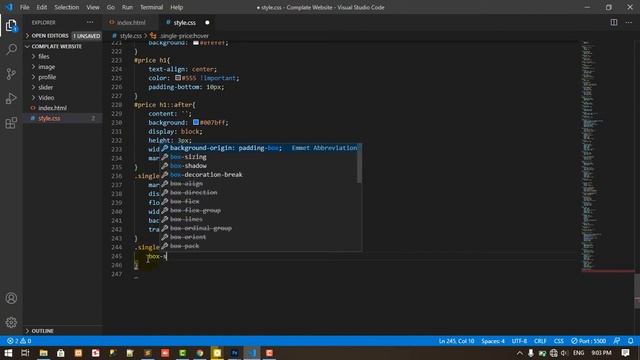Open the Edit menu

(42, 7)
